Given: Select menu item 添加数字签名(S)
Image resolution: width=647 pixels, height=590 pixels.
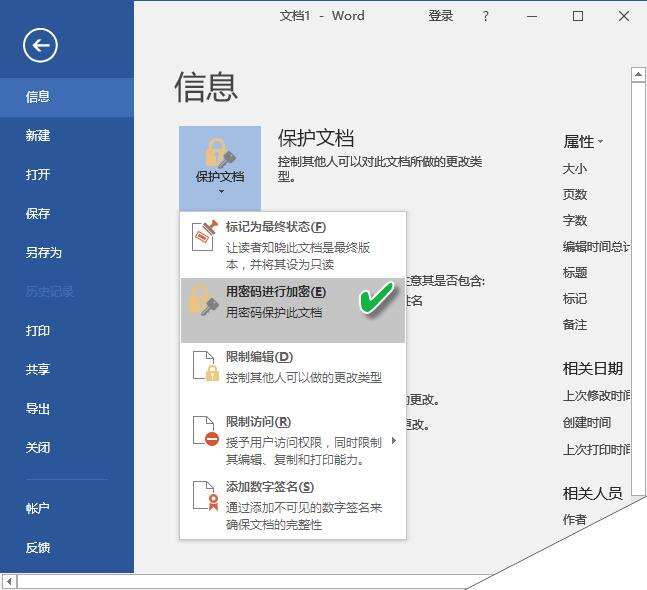Looking at the screenshot, I should click(293, 505).
